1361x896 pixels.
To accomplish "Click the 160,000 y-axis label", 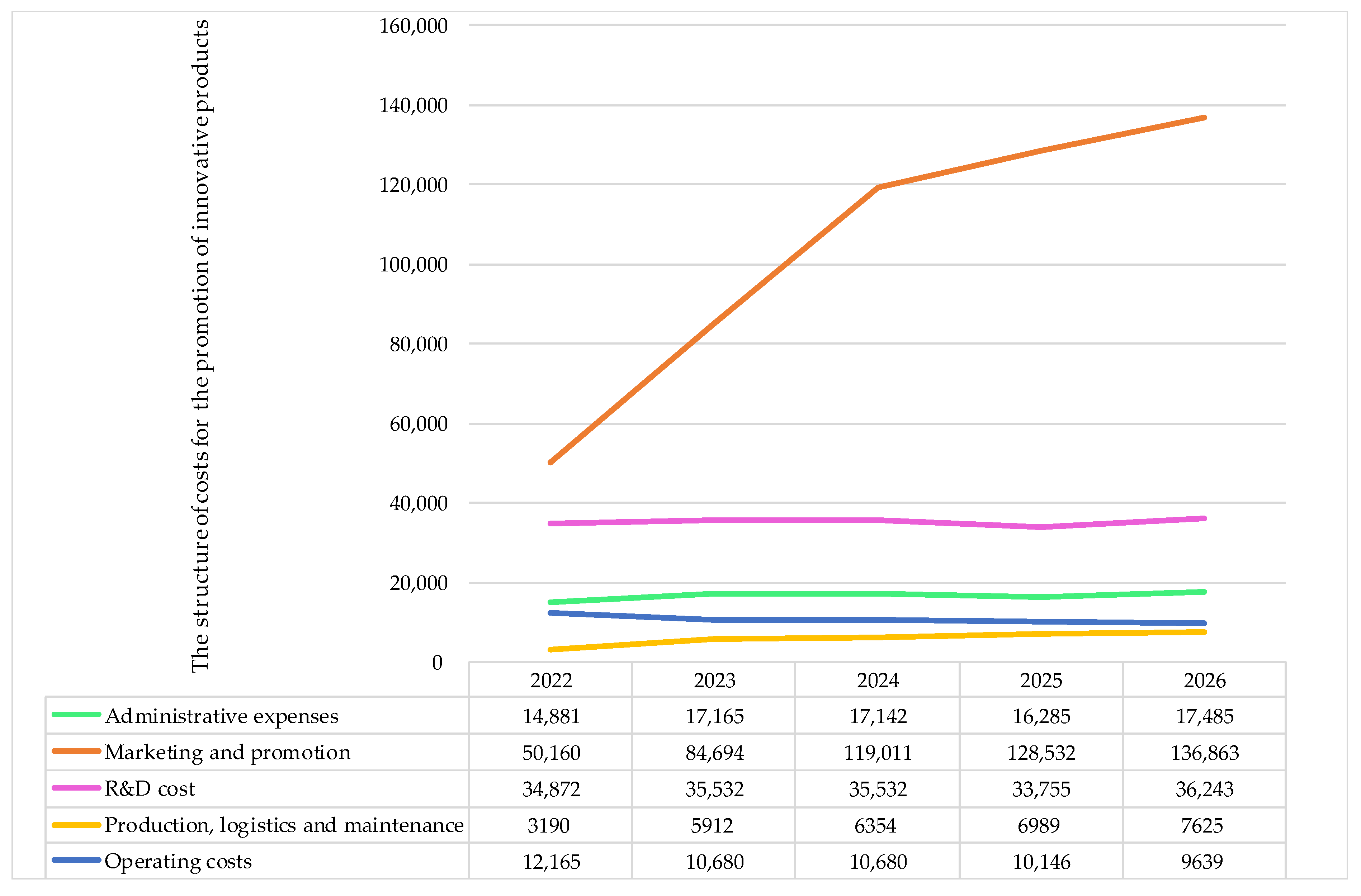I will (414, 26).
